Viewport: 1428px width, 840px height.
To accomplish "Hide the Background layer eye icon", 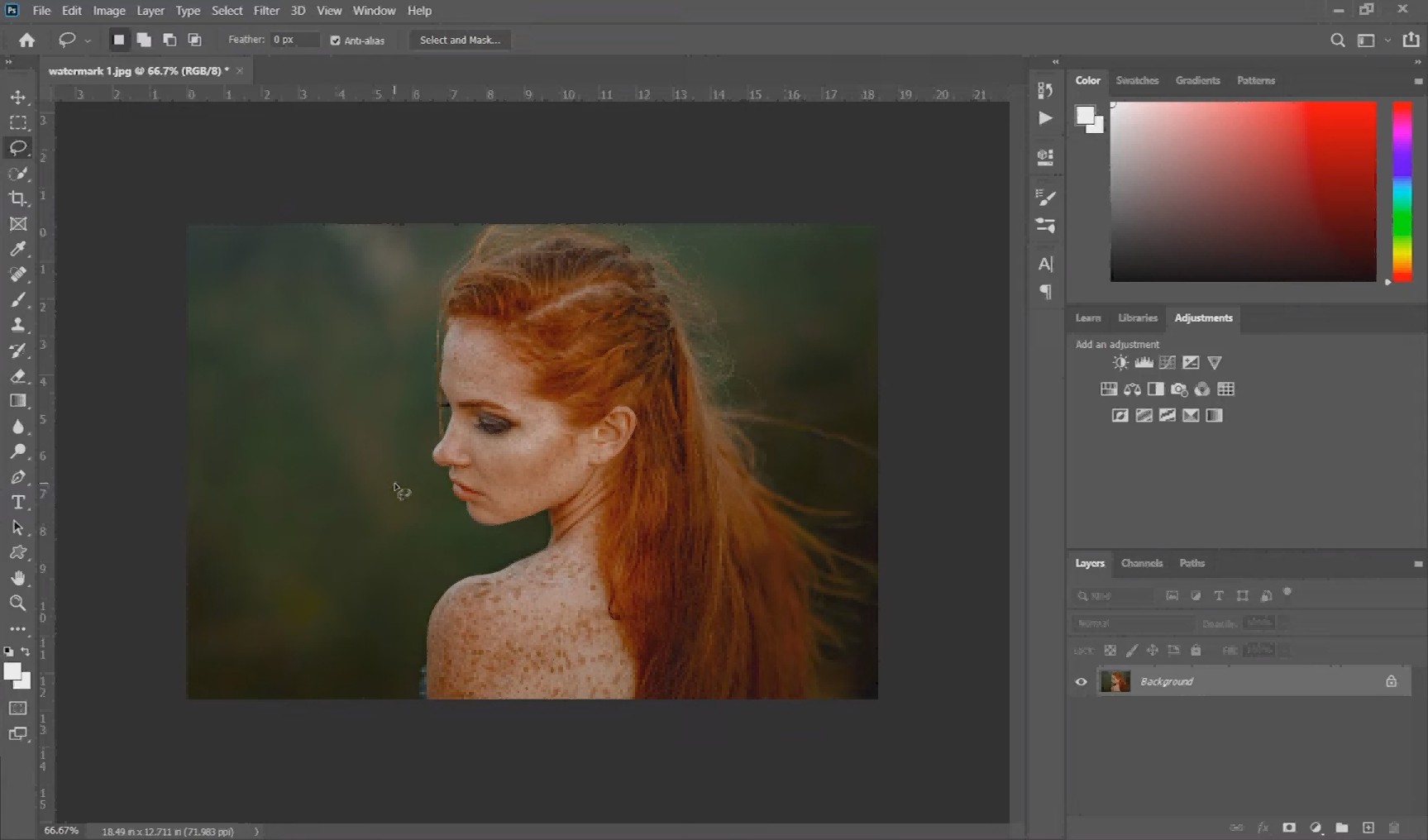I will [1081, 682].
